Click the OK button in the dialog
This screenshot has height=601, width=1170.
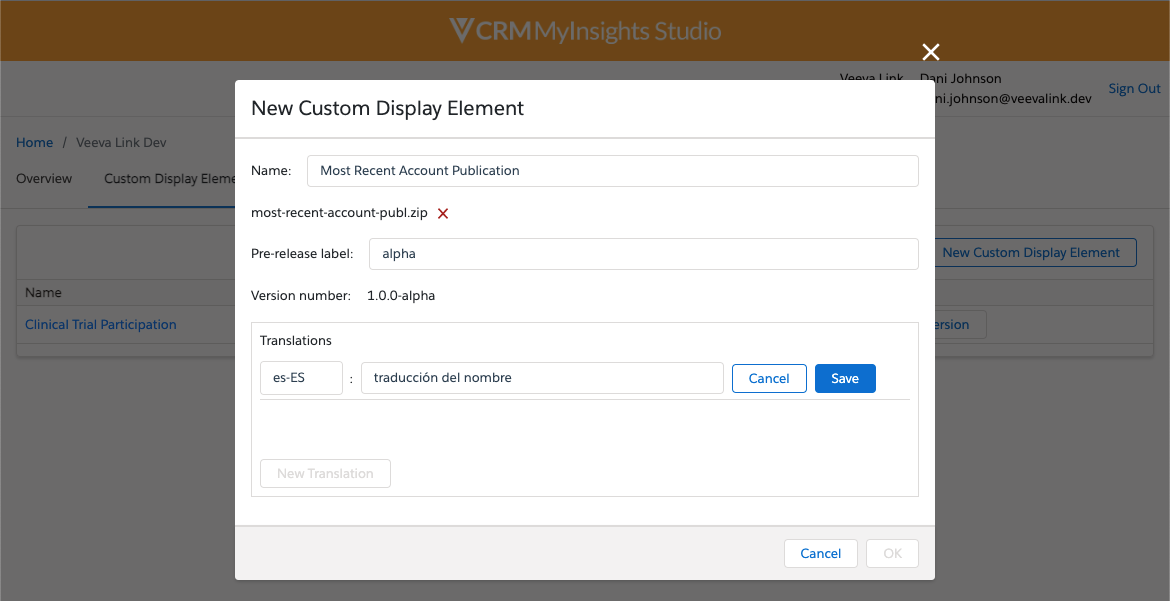coord(892,554)
